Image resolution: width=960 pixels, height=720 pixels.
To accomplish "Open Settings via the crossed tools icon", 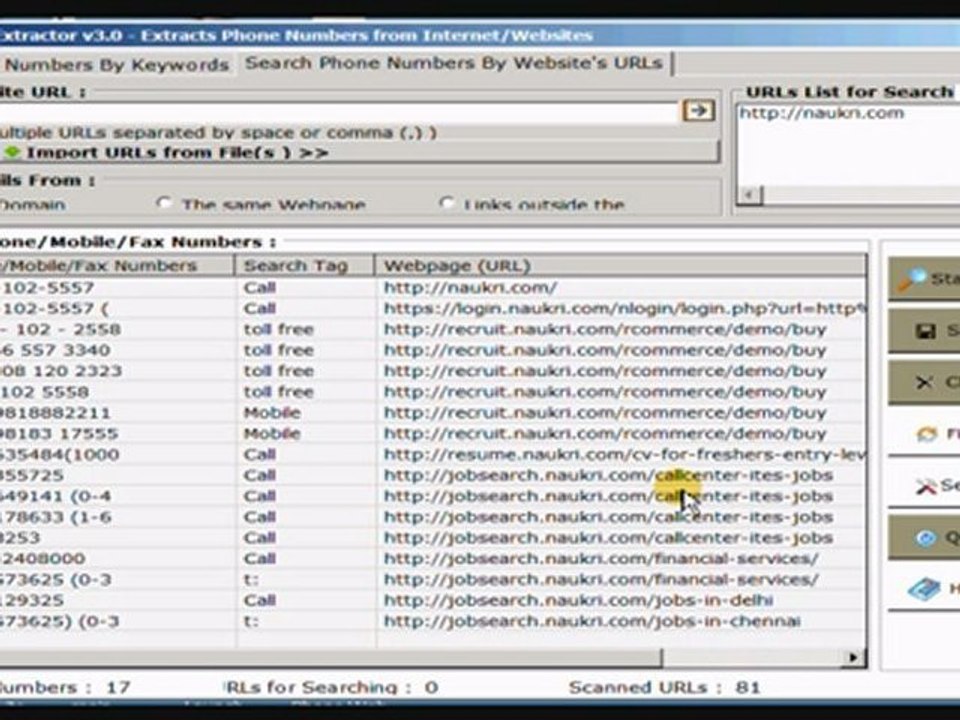I will coord(926,487).
